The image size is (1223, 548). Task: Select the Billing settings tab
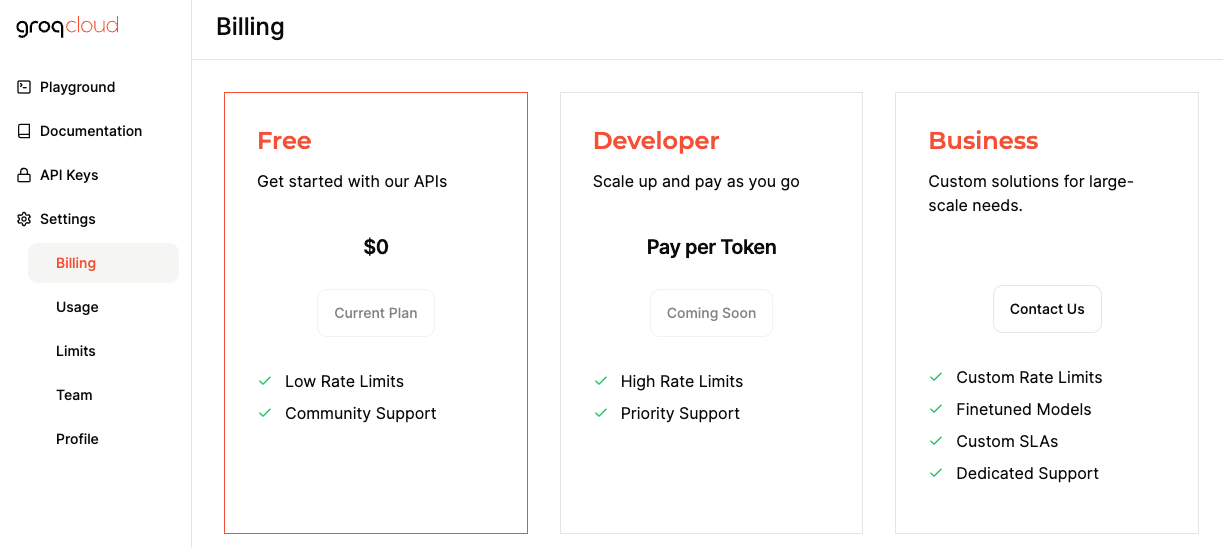click(76, 263)
